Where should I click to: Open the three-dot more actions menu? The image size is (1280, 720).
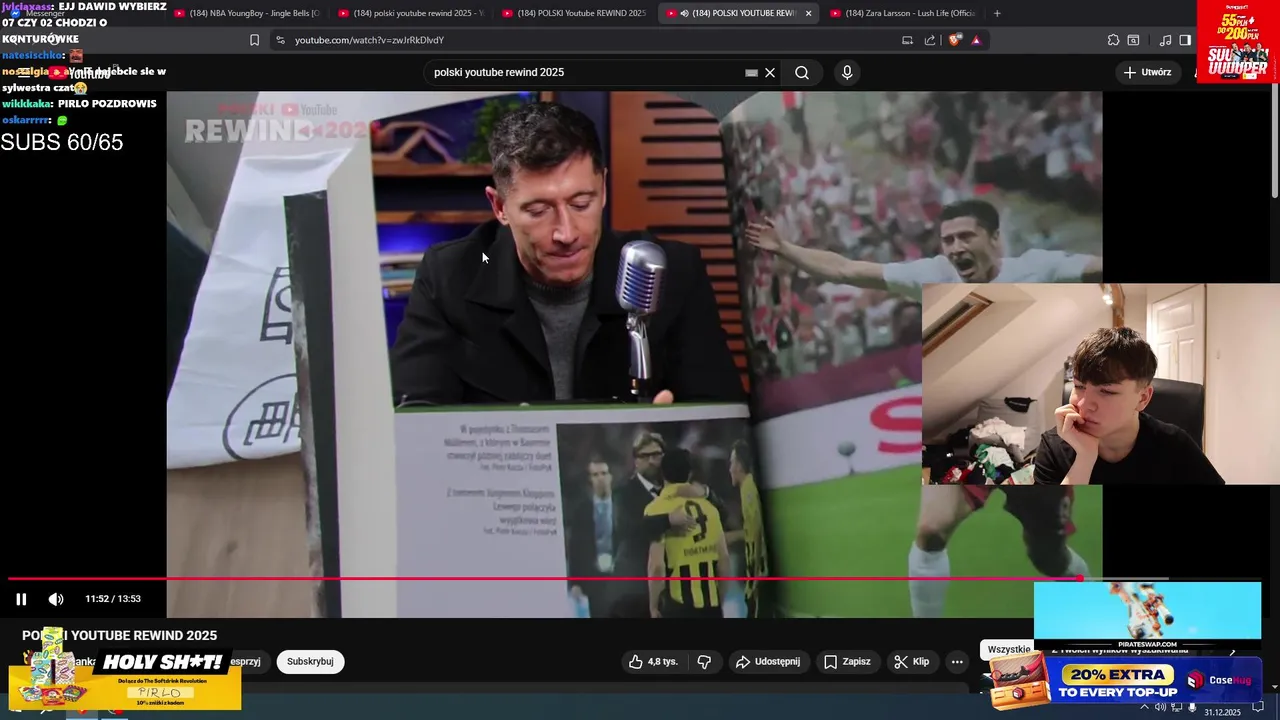(x=957, y=662)
